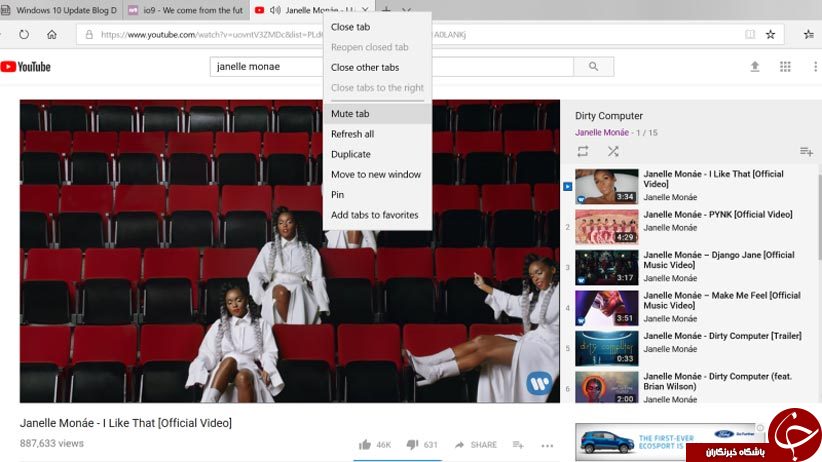Click the YouTube search input field

click(391, 67)
